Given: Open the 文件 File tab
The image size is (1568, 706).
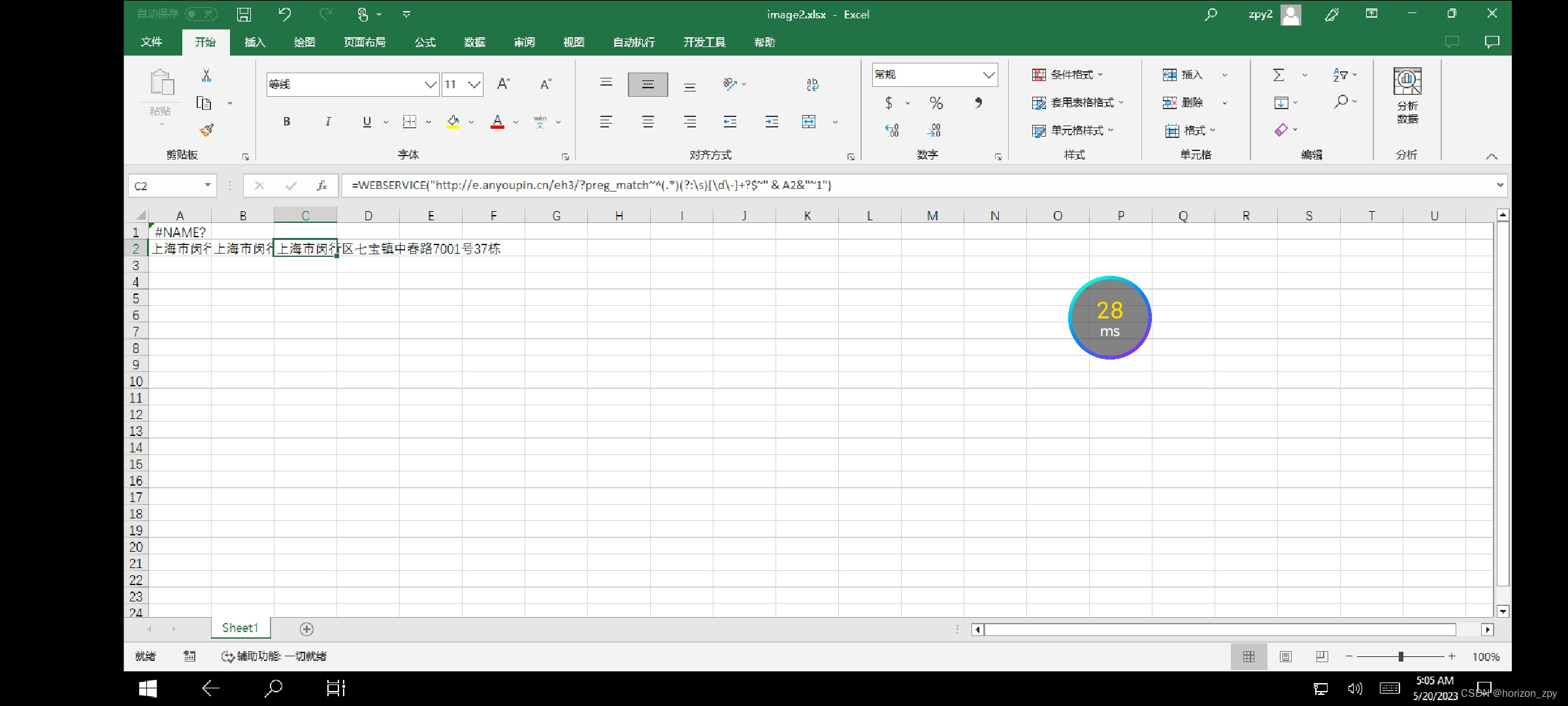Looking at the screenshot, I should pyautogui.click(x=152, y=42).
